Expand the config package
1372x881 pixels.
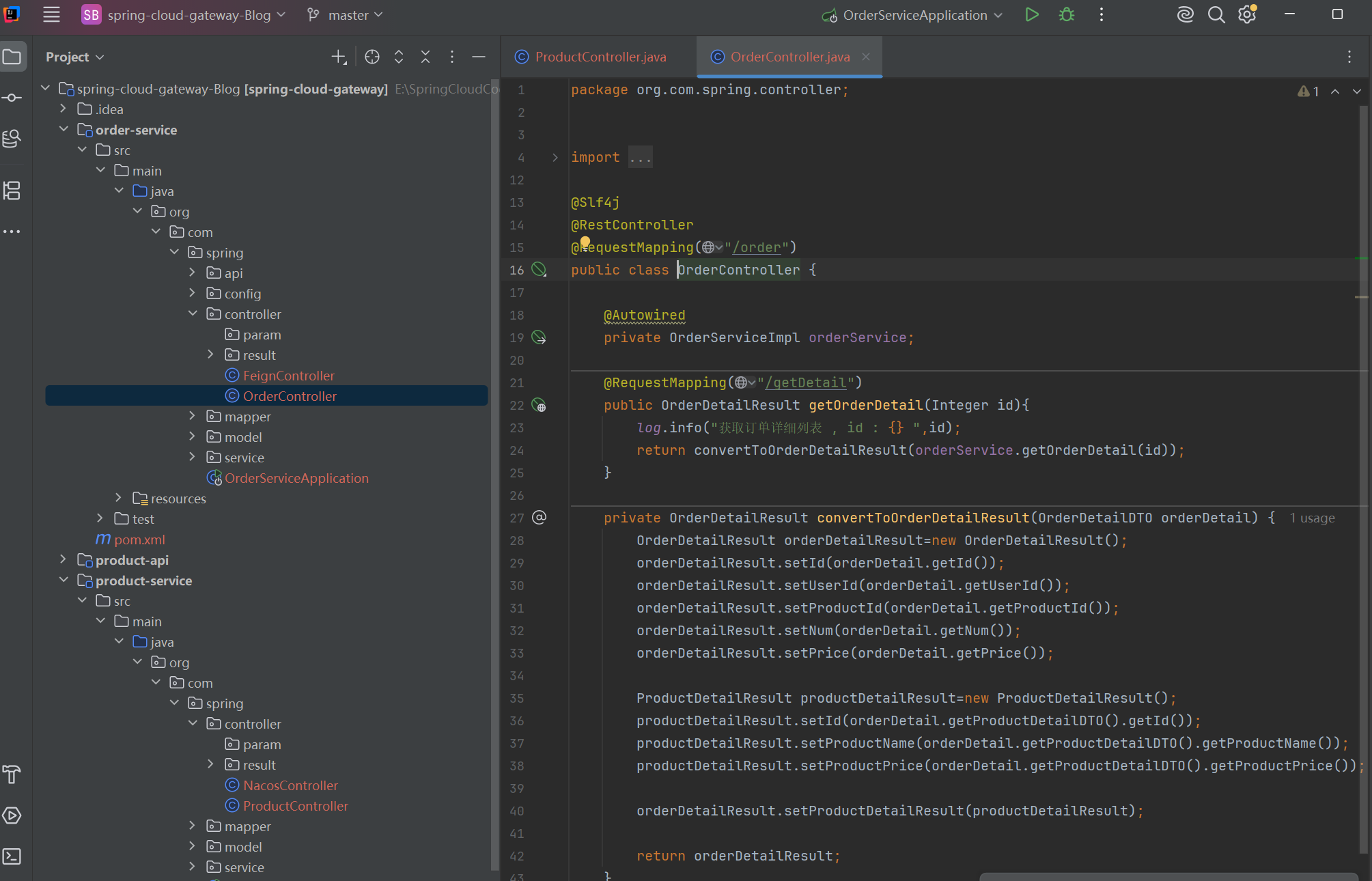point(192,293)
